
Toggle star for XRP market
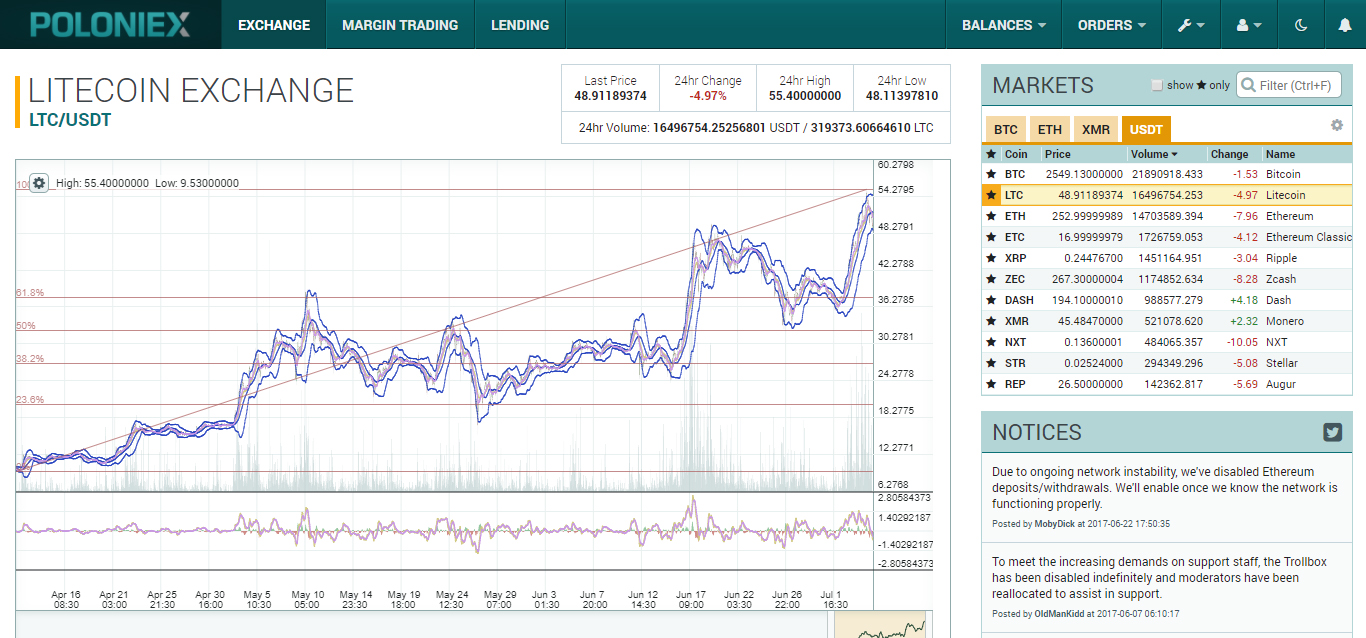[x=991, y=258]
